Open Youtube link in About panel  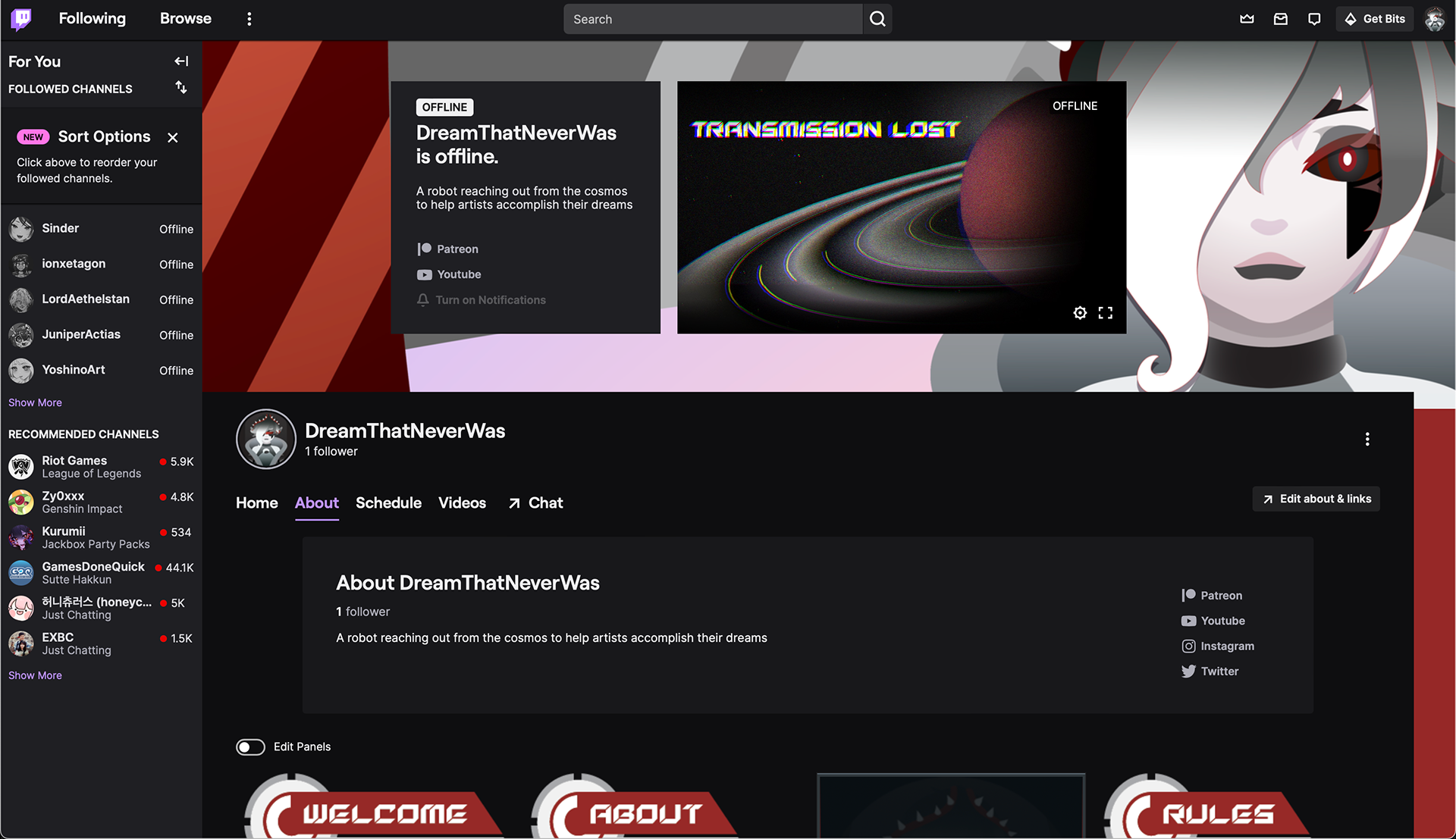coord(1213,621)
